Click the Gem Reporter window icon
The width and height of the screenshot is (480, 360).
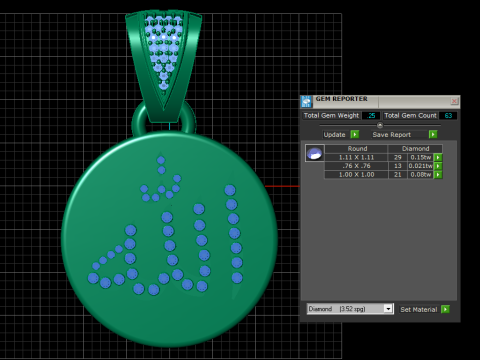coord(306,101)
